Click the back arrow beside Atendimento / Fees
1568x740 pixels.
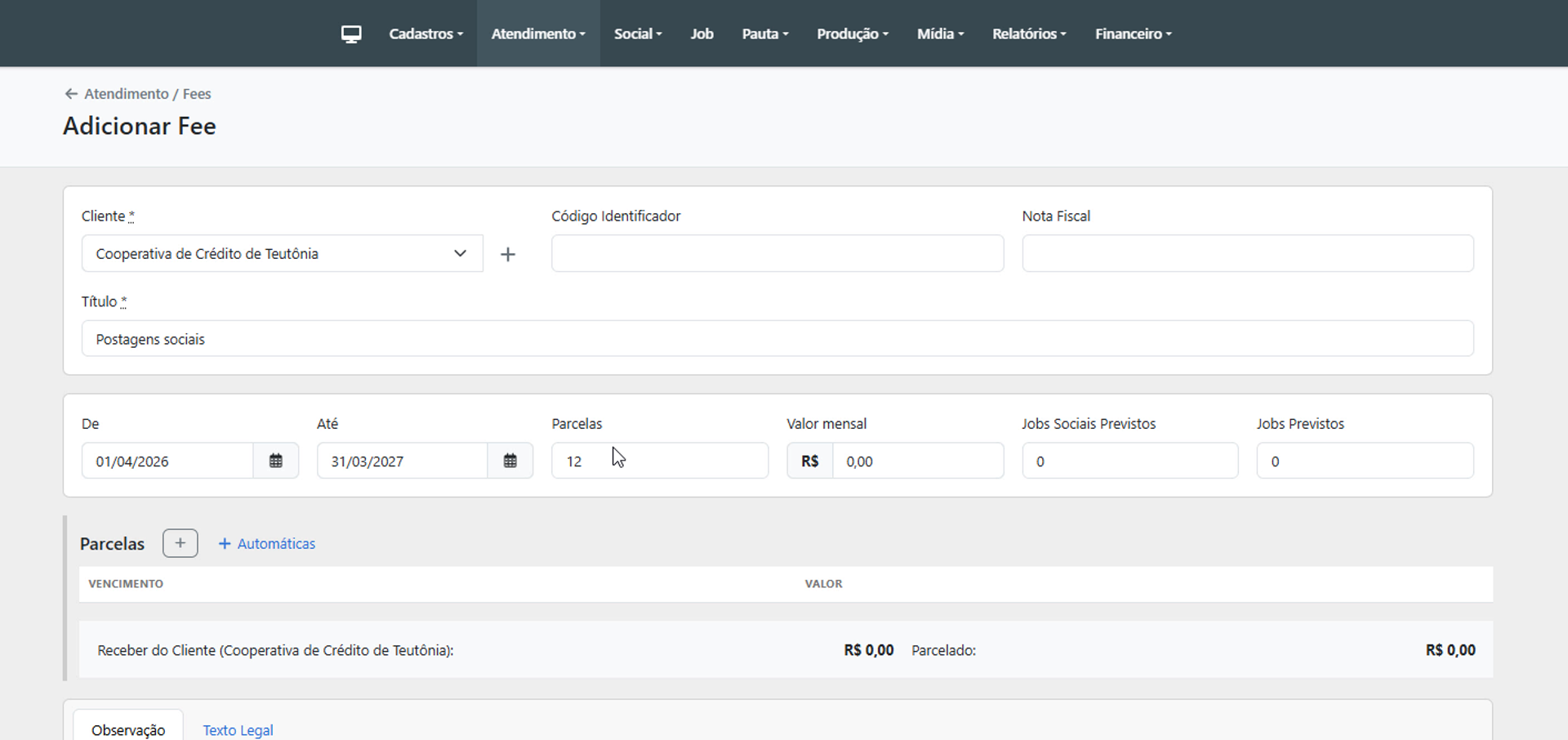coord(71,94)
